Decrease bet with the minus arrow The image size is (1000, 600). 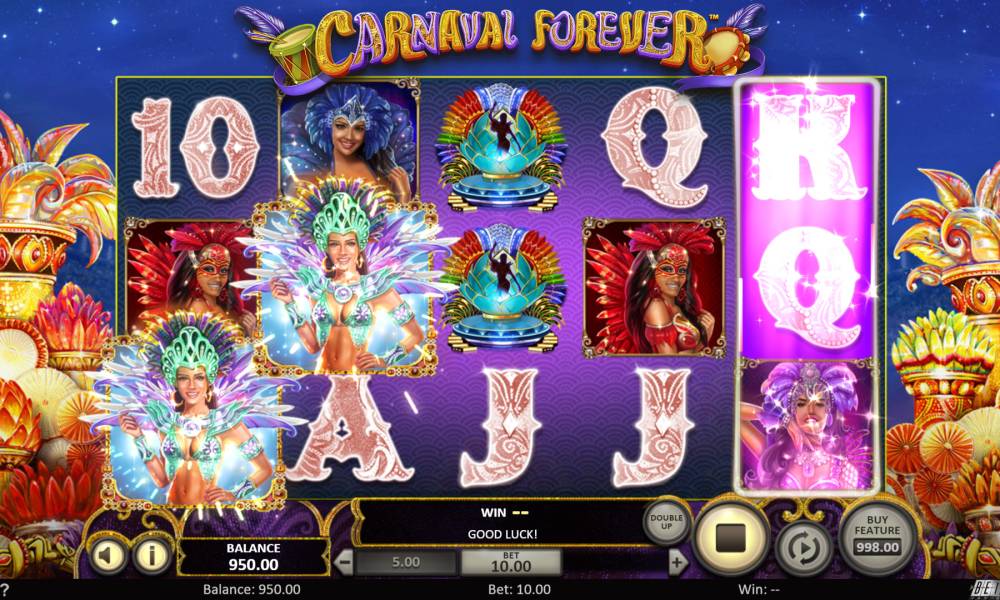pos(343,562)
